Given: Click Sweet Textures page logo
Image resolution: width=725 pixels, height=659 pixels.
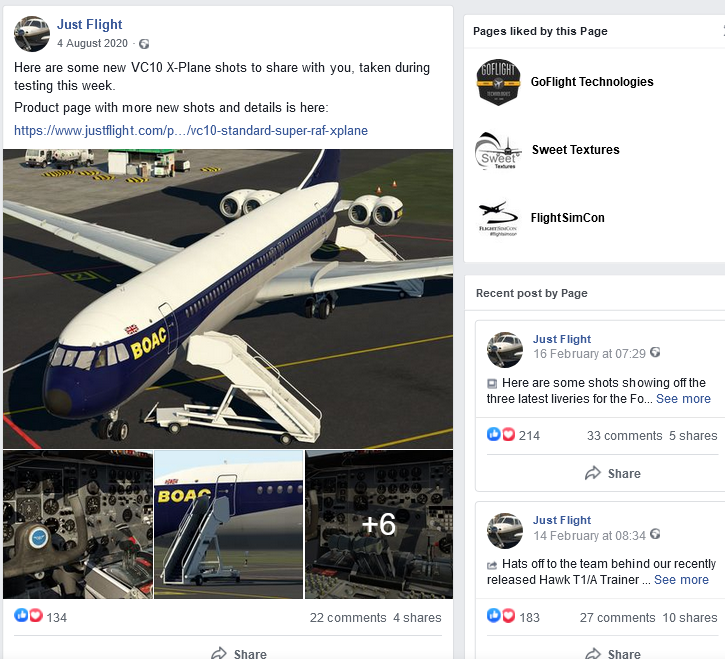Looking at the screenshot, I should click(498, 150).
